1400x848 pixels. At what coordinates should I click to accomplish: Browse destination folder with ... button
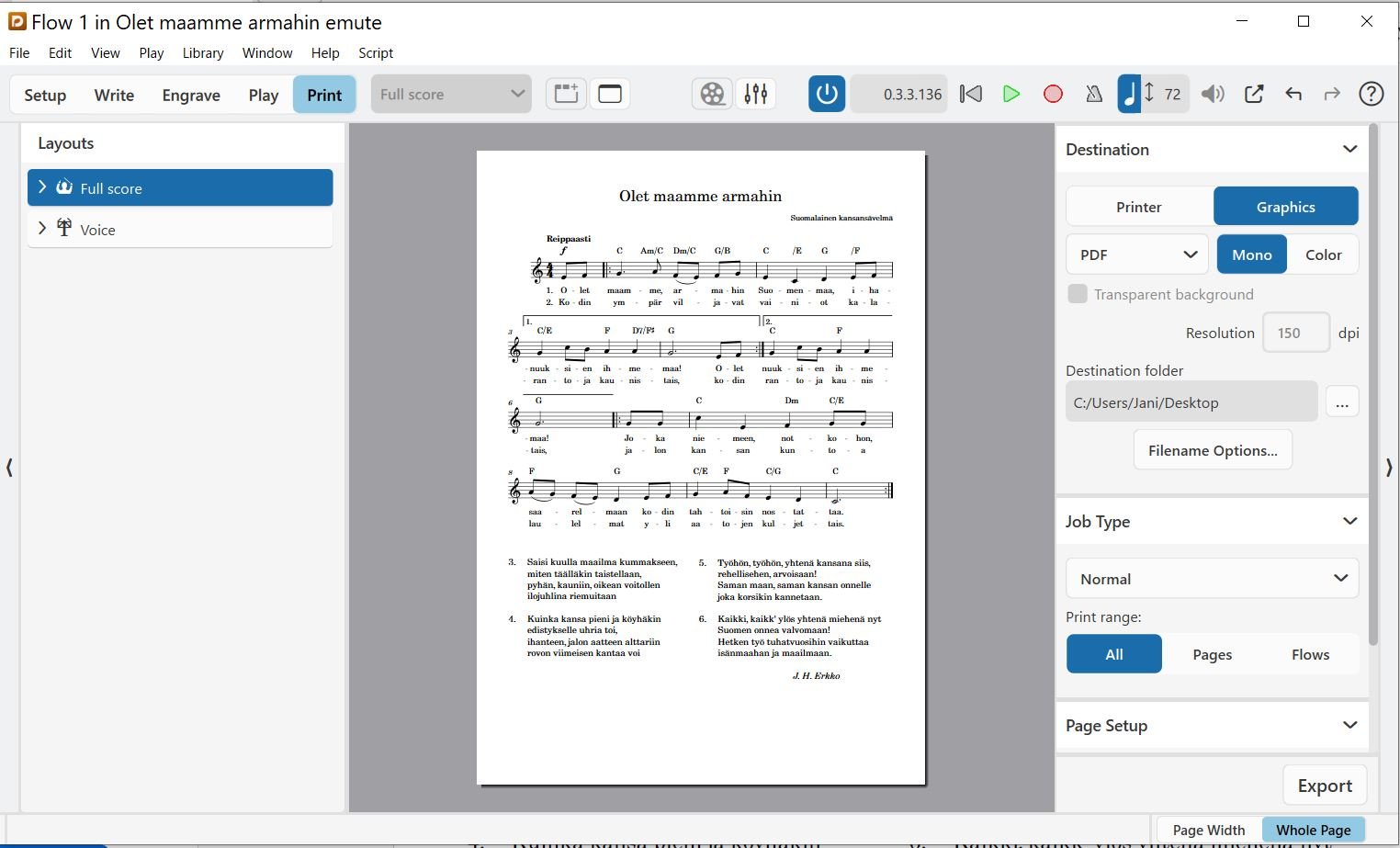coord(1342,402)
